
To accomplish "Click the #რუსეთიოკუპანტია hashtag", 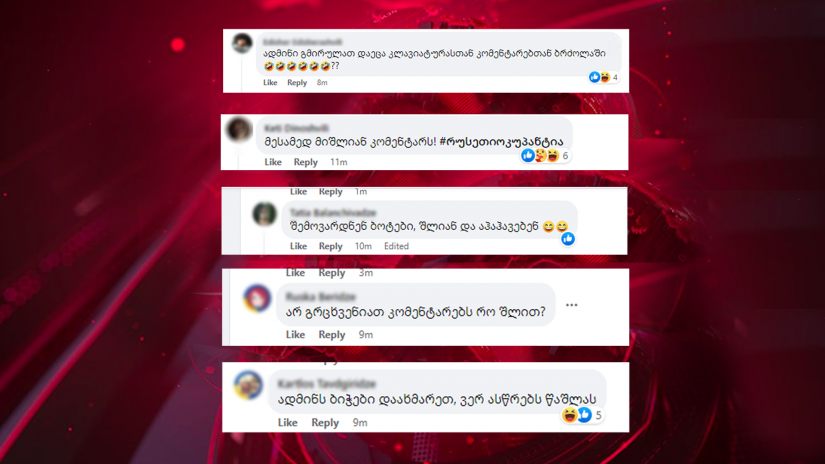I will click(501, 142).
